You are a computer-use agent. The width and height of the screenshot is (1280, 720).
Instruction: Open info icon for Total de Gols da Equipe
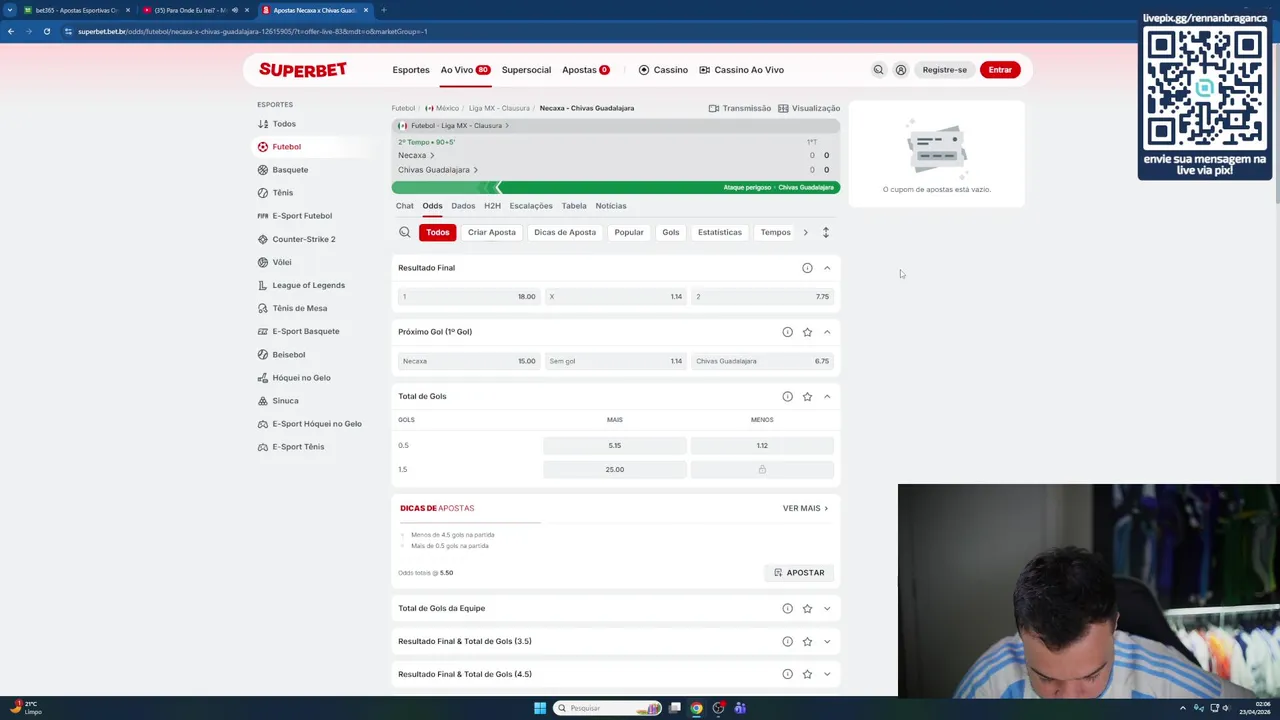tap(787, 608)
